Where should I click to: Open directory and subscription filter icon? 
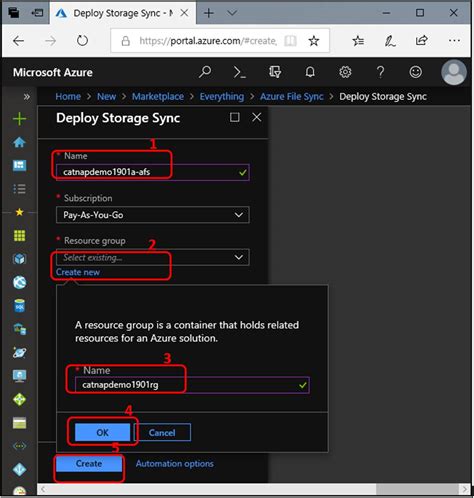275,72
